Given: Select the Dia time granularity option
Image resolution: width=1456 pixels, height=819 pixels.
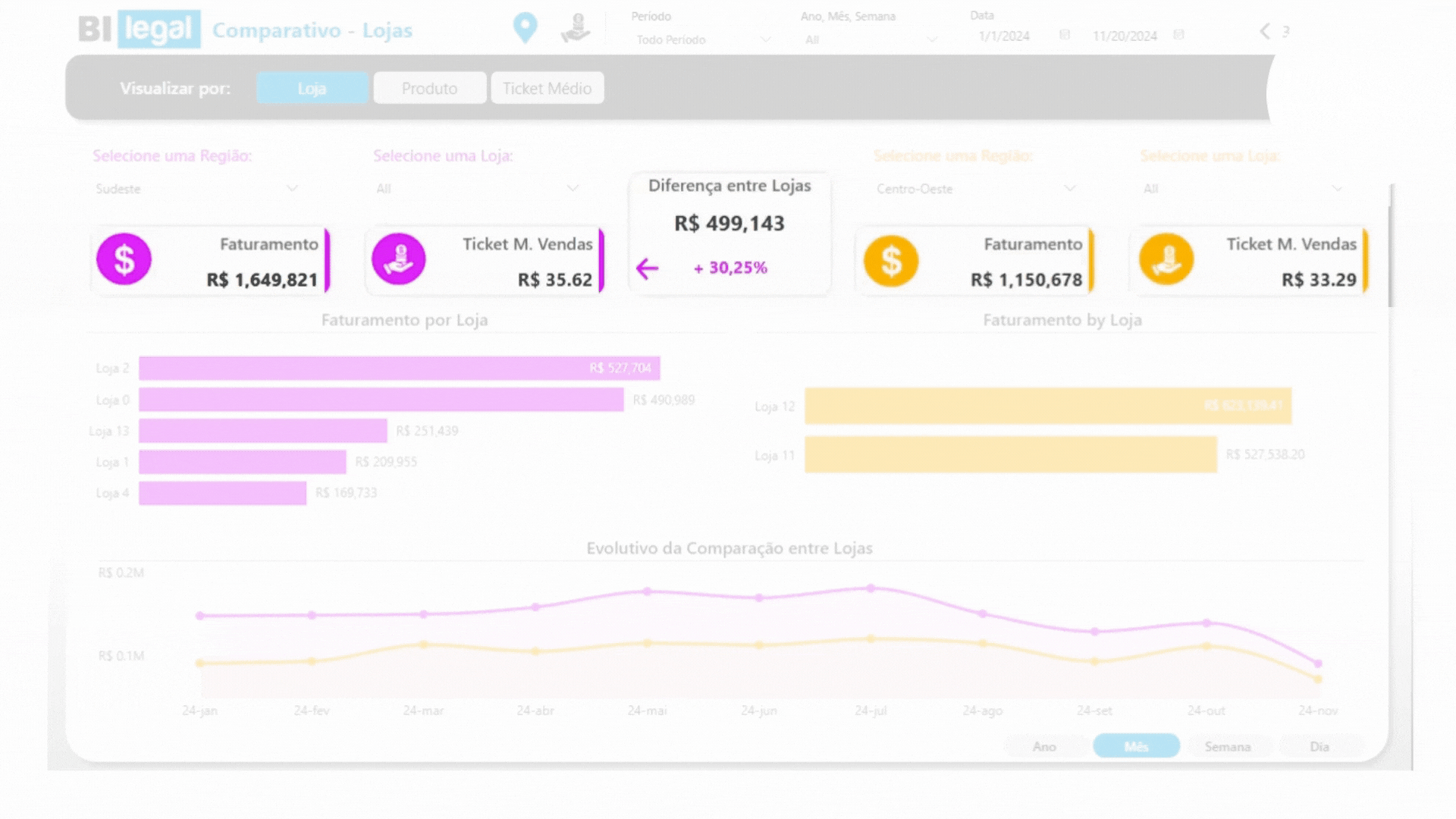Looking at the screenshot, I should [x=1319, y=746].
